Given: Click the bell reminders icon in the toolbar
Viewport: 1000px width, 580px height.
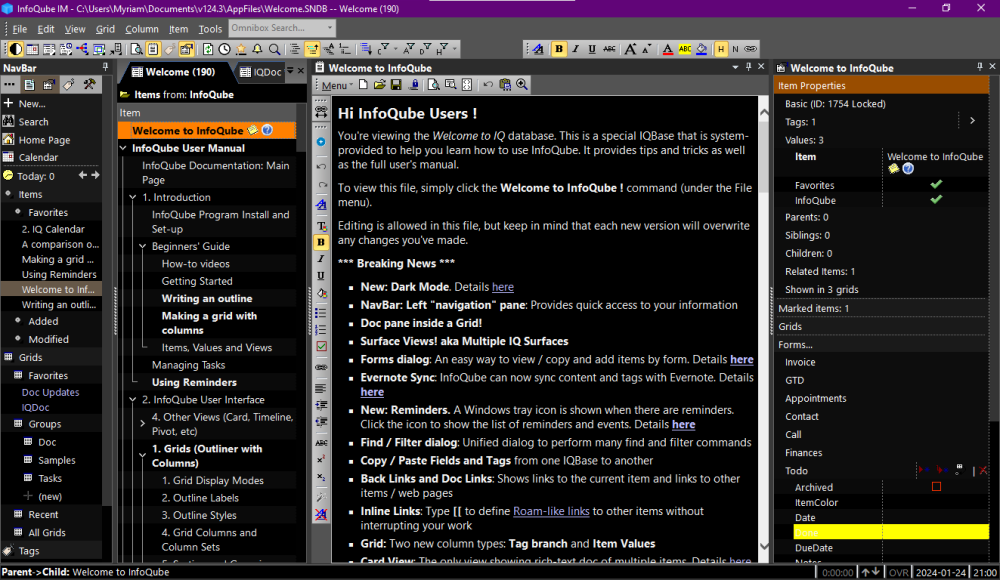Looking at the screenshot, I should pos(258,49).
